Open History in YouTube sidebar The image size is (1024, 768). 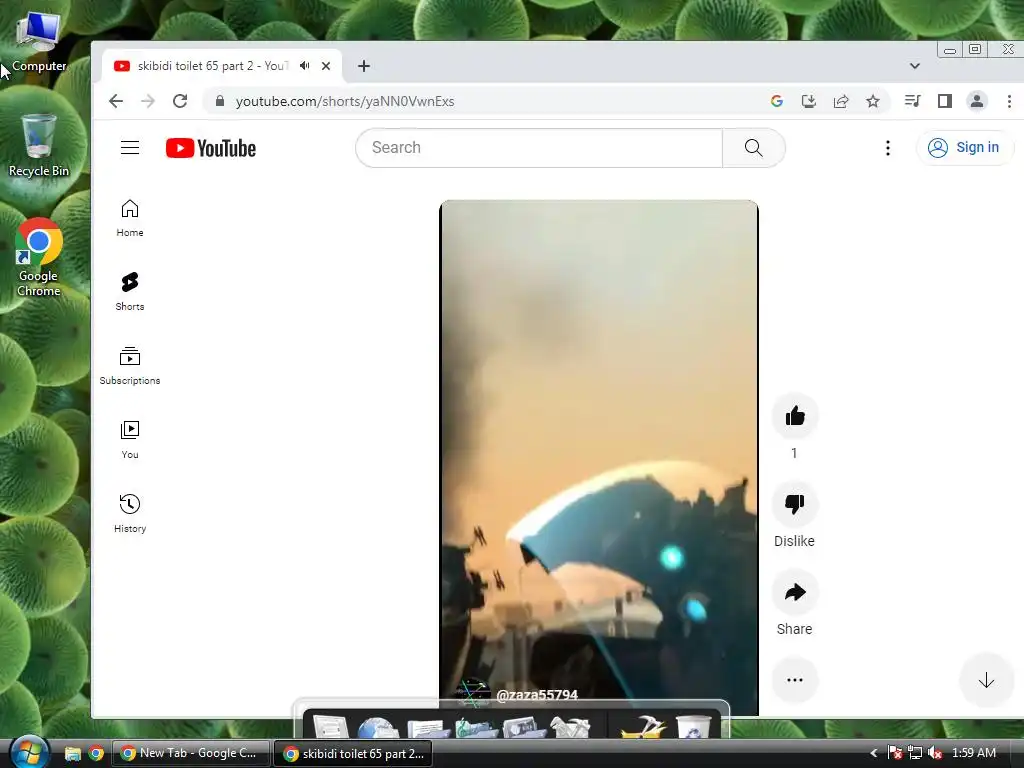130,514
